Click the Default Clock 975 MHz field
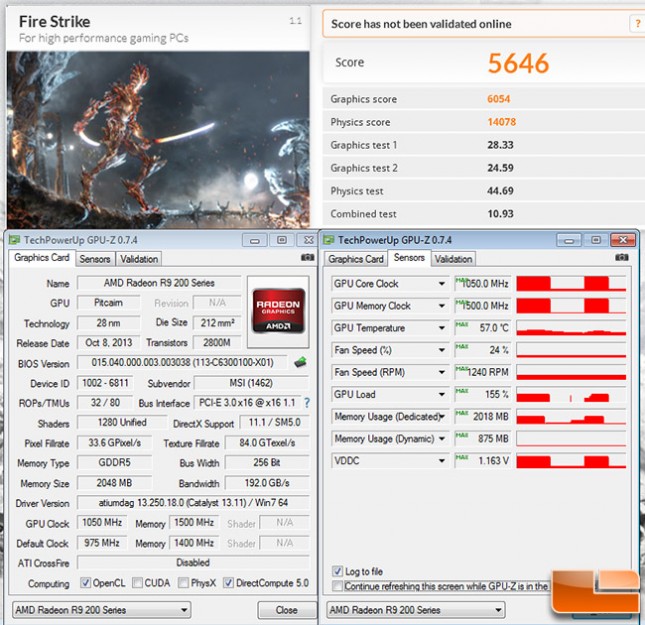This screenshot has width=645, height=625. tap(102, 543)
